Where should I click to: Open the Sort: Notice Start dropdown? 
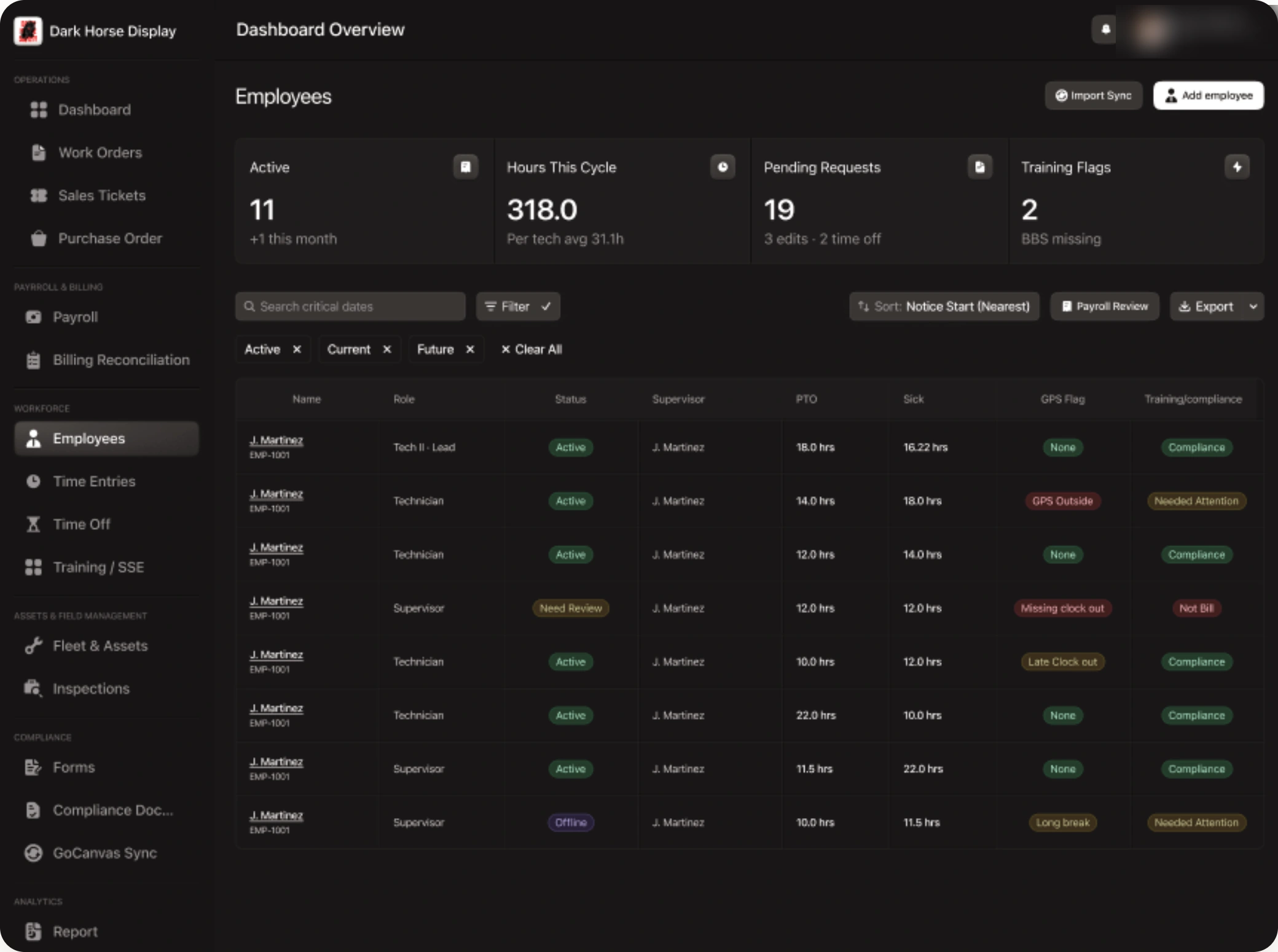[944, 306]
